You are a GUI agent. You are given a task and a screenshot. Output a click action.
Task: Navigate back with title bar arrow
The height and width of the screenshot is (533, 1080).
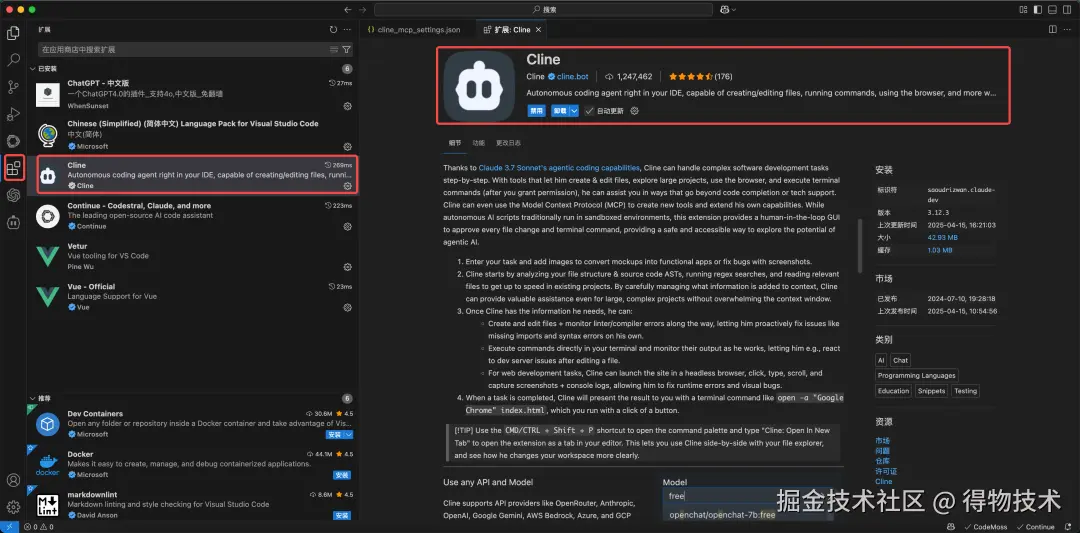coord(348,10)
